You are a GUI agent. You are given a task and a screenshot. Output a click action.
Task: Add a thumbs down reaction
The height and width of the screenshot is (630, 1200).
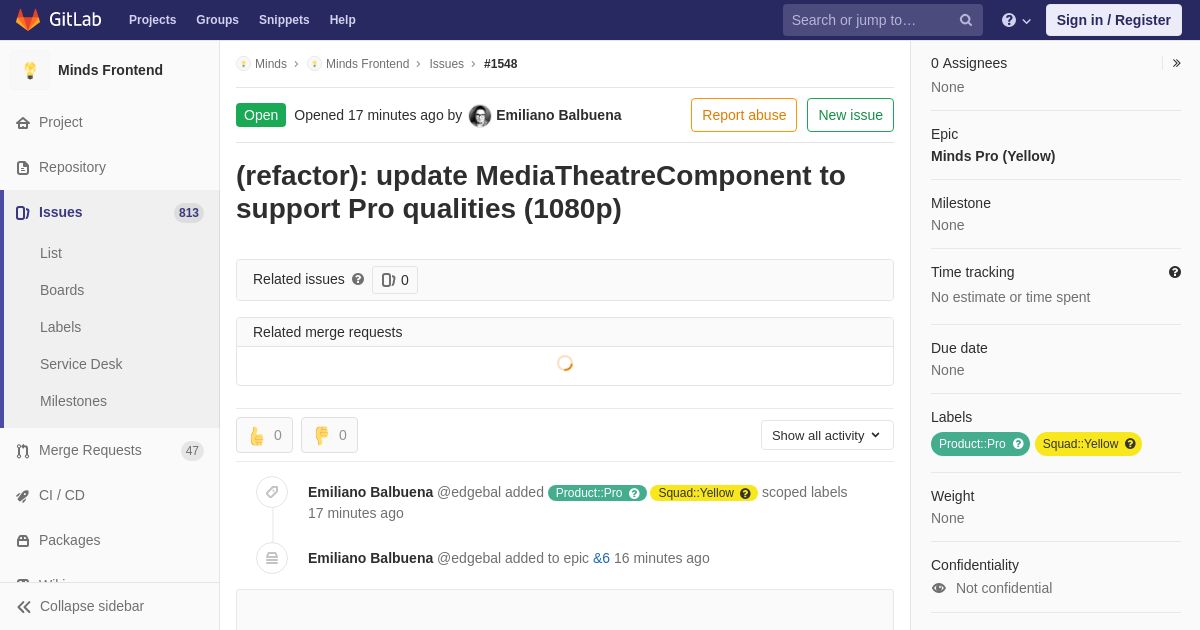330,435
